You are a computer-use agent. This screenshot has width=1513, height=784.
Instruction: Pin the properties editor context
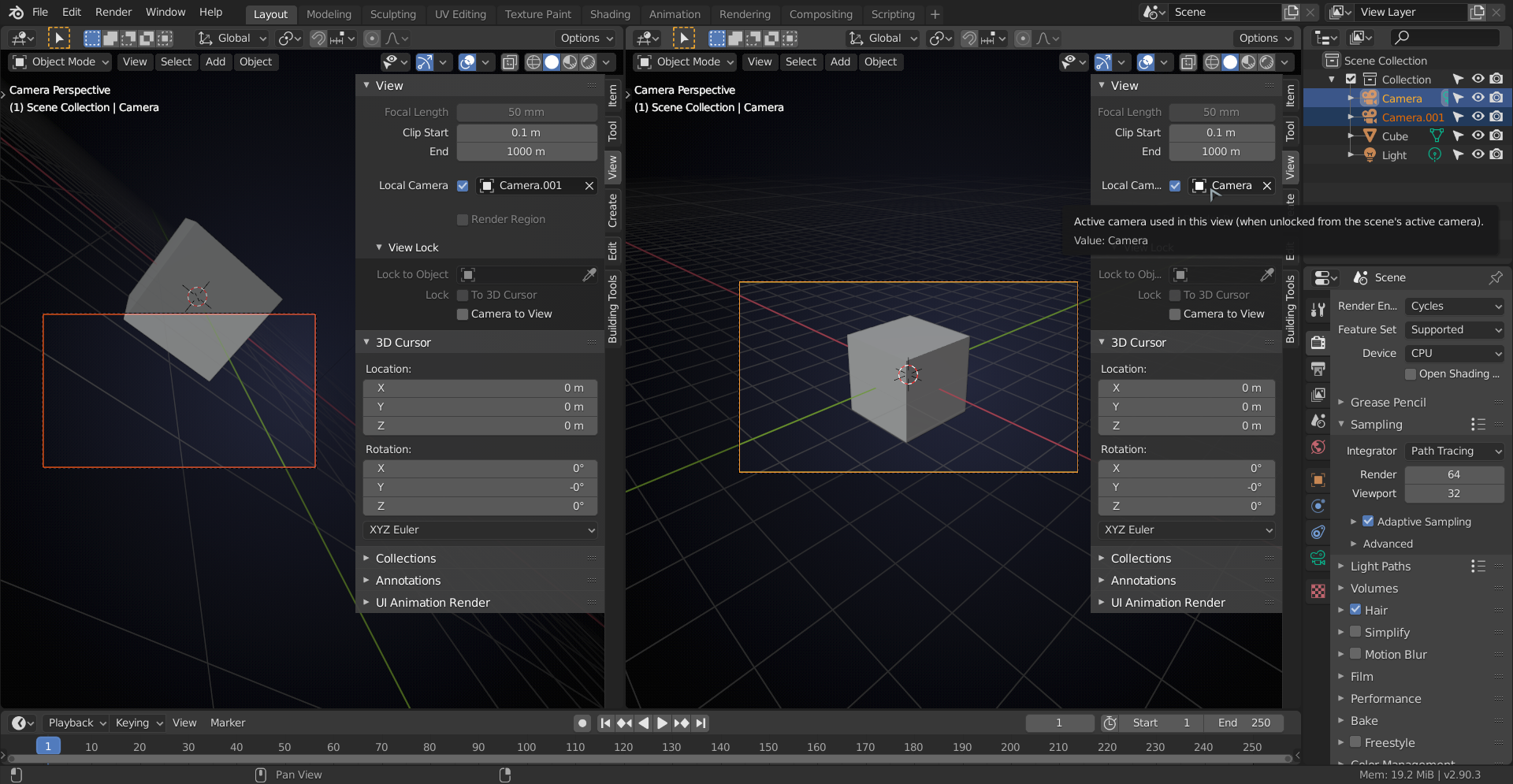pyautogui.click(x=1495, y=277)
